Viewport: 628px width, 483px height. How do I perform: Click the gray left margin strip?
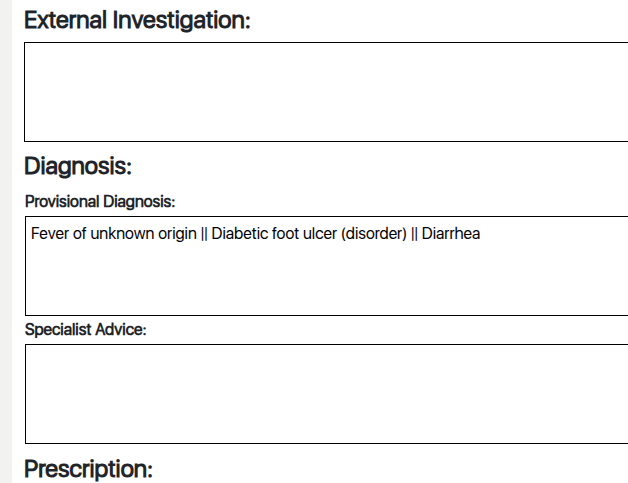(5, 240)
